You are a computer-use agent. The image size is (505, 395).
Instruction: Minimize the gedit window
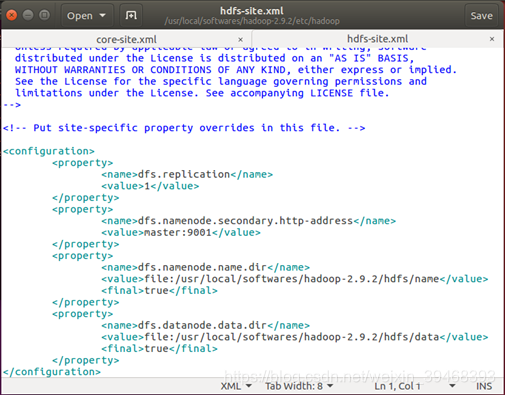[28, 15]
